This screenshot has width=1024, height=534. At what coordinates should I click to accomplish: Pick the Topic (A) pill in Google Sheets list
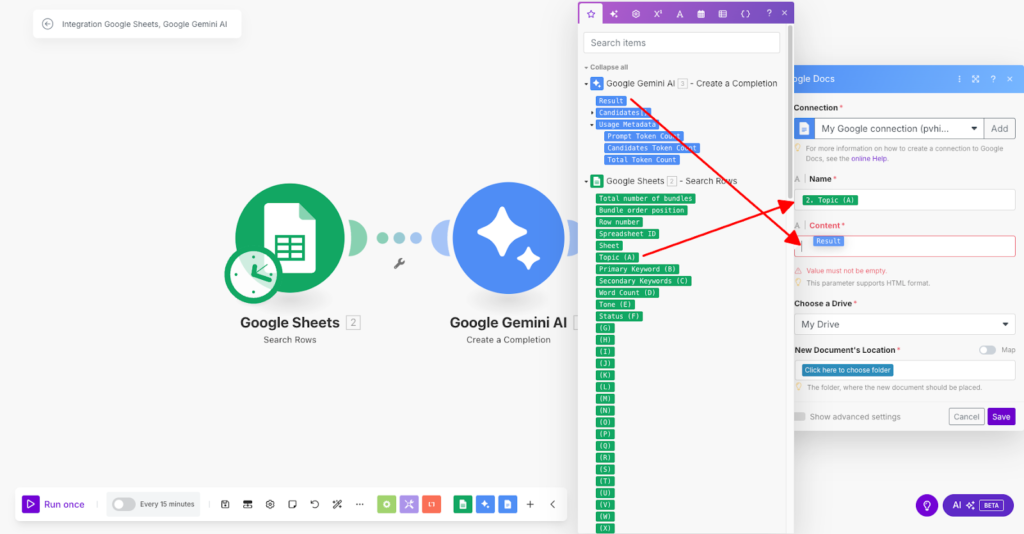[617, 257]
